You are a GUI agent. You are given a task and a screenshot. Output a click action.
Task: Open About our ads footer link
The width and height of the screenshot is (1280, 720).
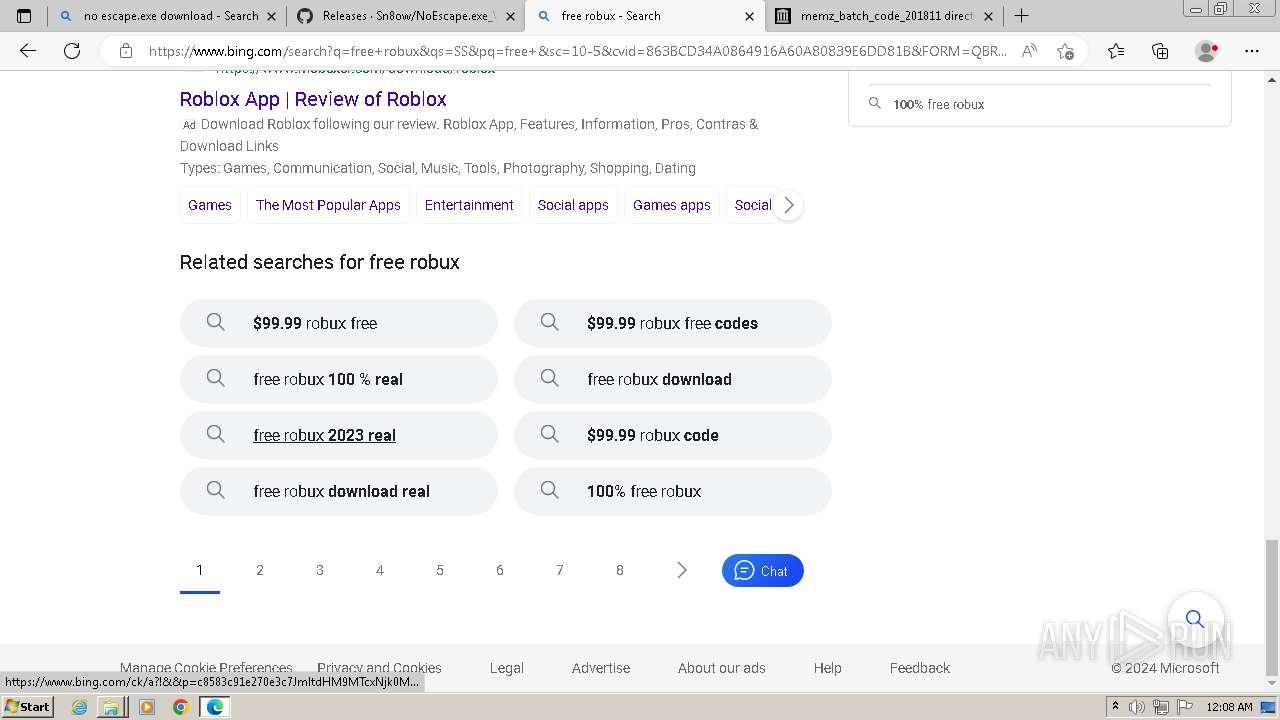click(x=722, y=668)
